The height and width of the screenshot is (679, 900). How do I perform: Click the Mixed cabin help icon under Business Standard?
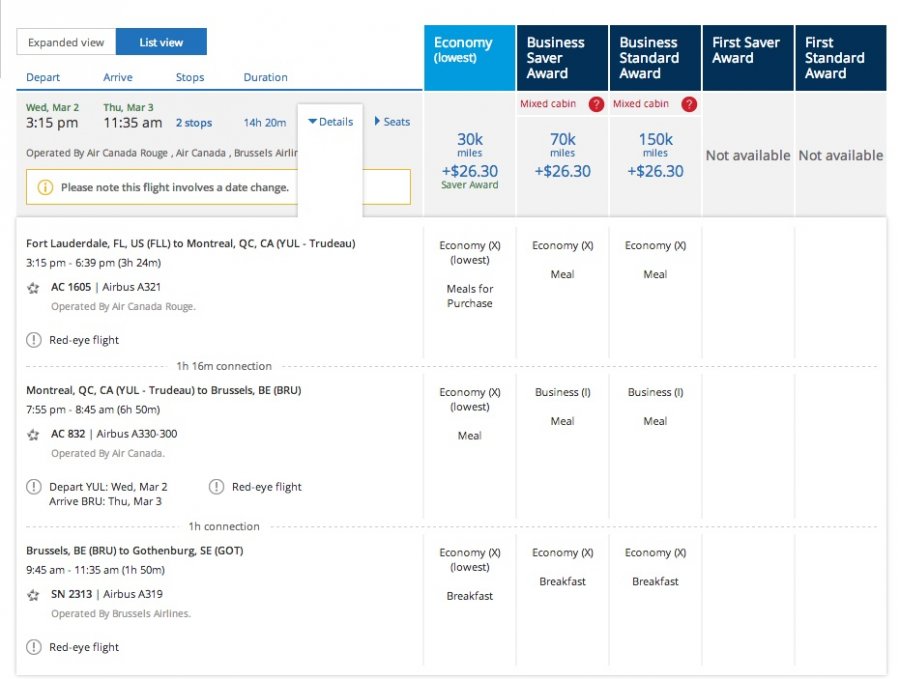tap(688, 104)
